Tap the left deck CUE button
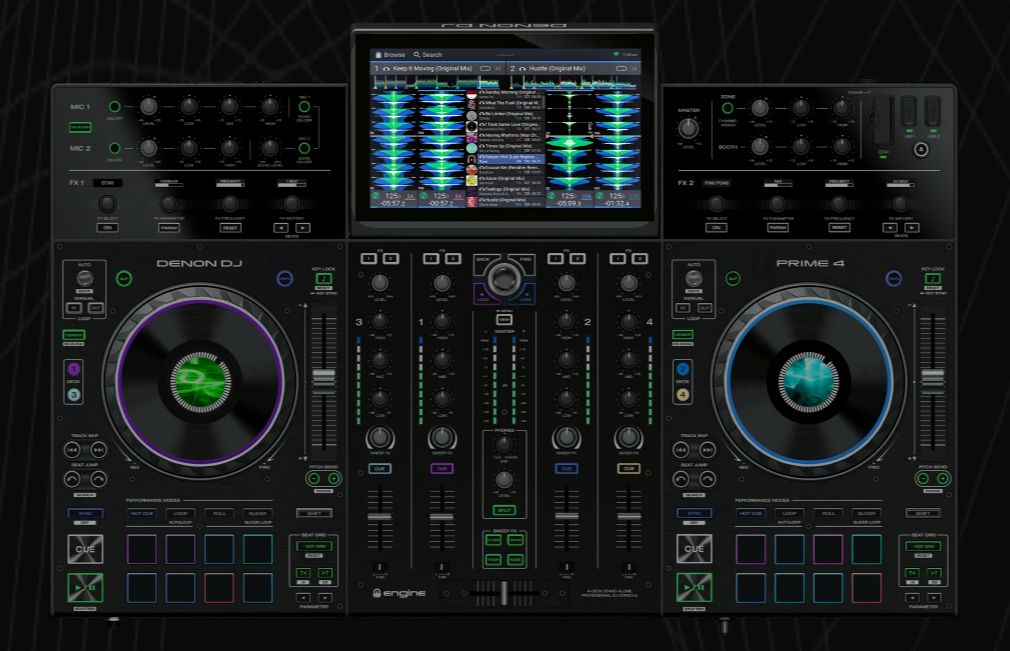This screenshot has width=1010, height=651. (x=85, y=549)
